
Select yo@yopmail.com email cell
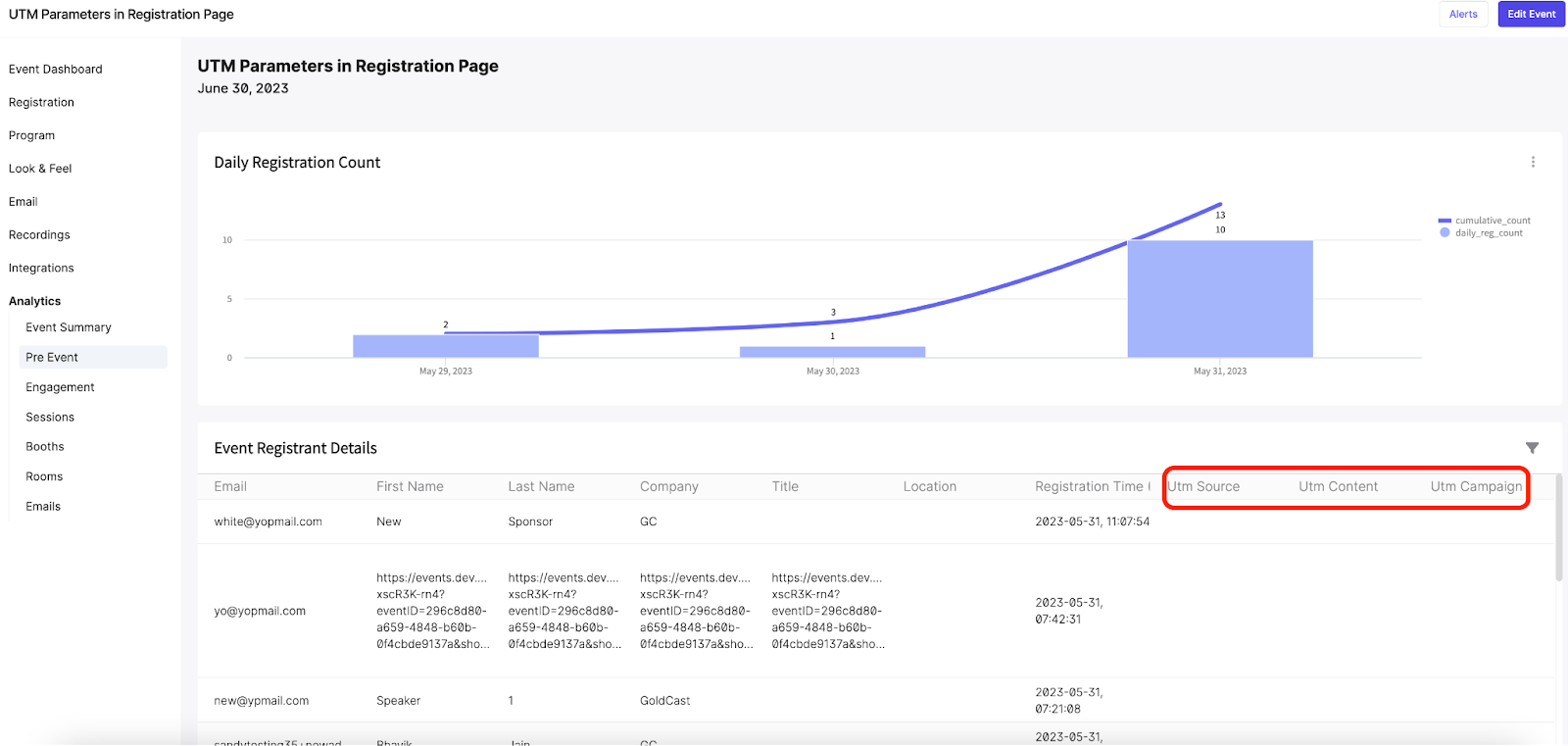pyautogui.click(x=260, y=611)
